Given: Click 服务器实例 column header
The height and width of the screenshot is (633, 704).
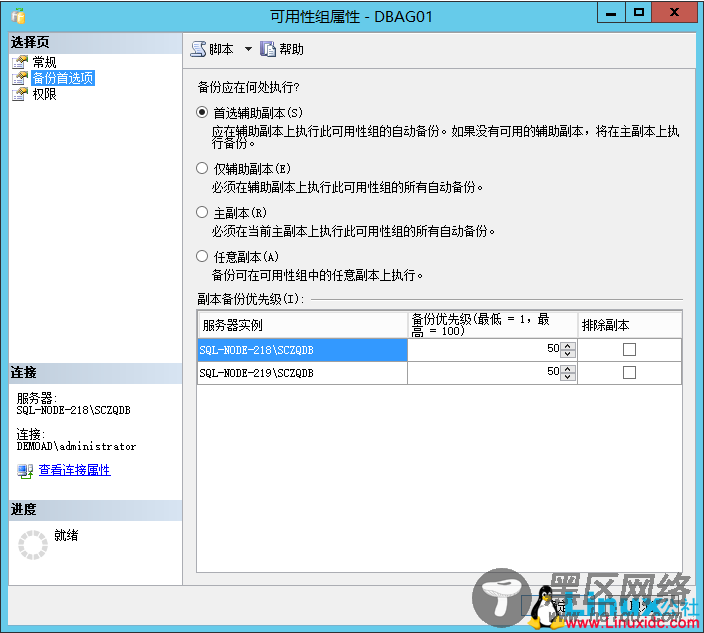Looking at the screenshot, I should (302, 325).
